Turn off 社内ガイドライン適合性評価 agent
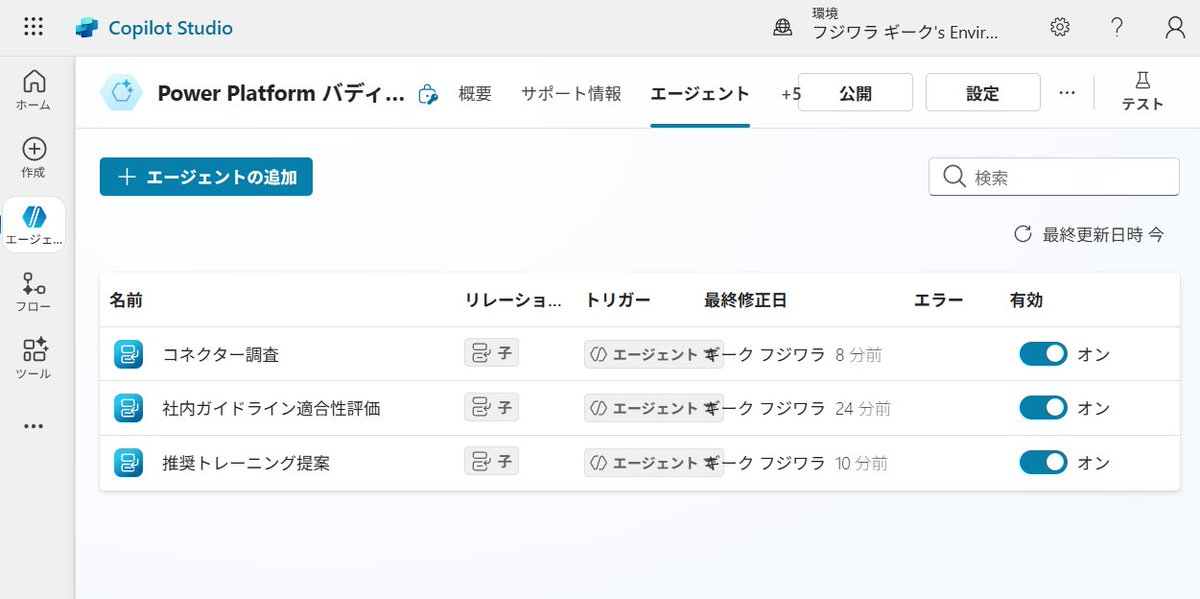This screenshot has width=1200, height=599. (1043, 407)
